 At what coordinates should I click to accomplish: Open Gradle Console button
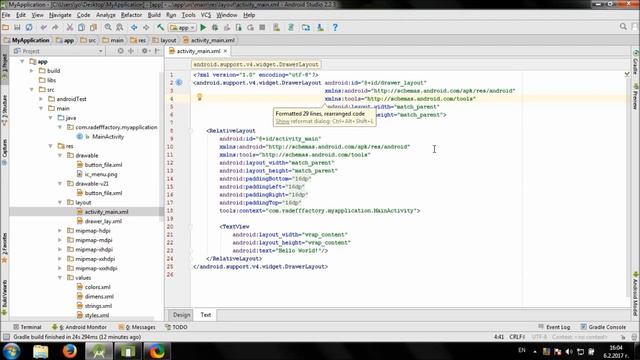tap(603, 327)
